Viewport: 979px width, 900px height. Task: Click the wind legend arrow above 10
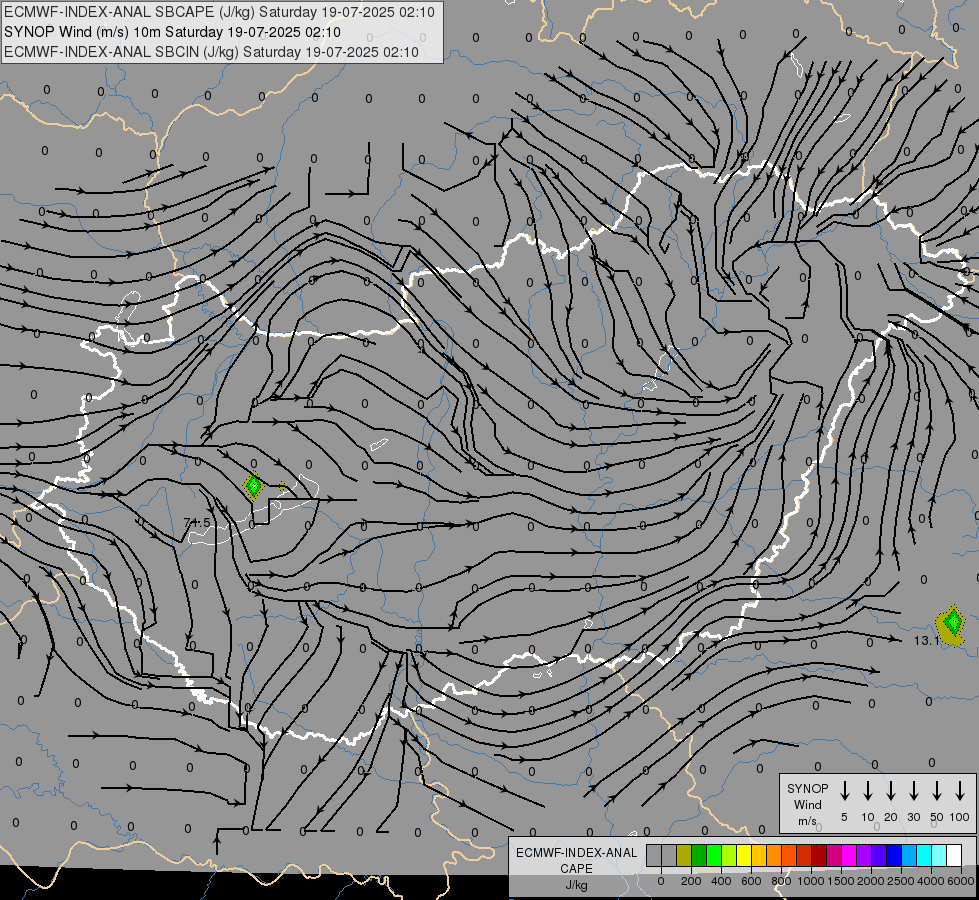pyautogui.click(x=867, y=791)
